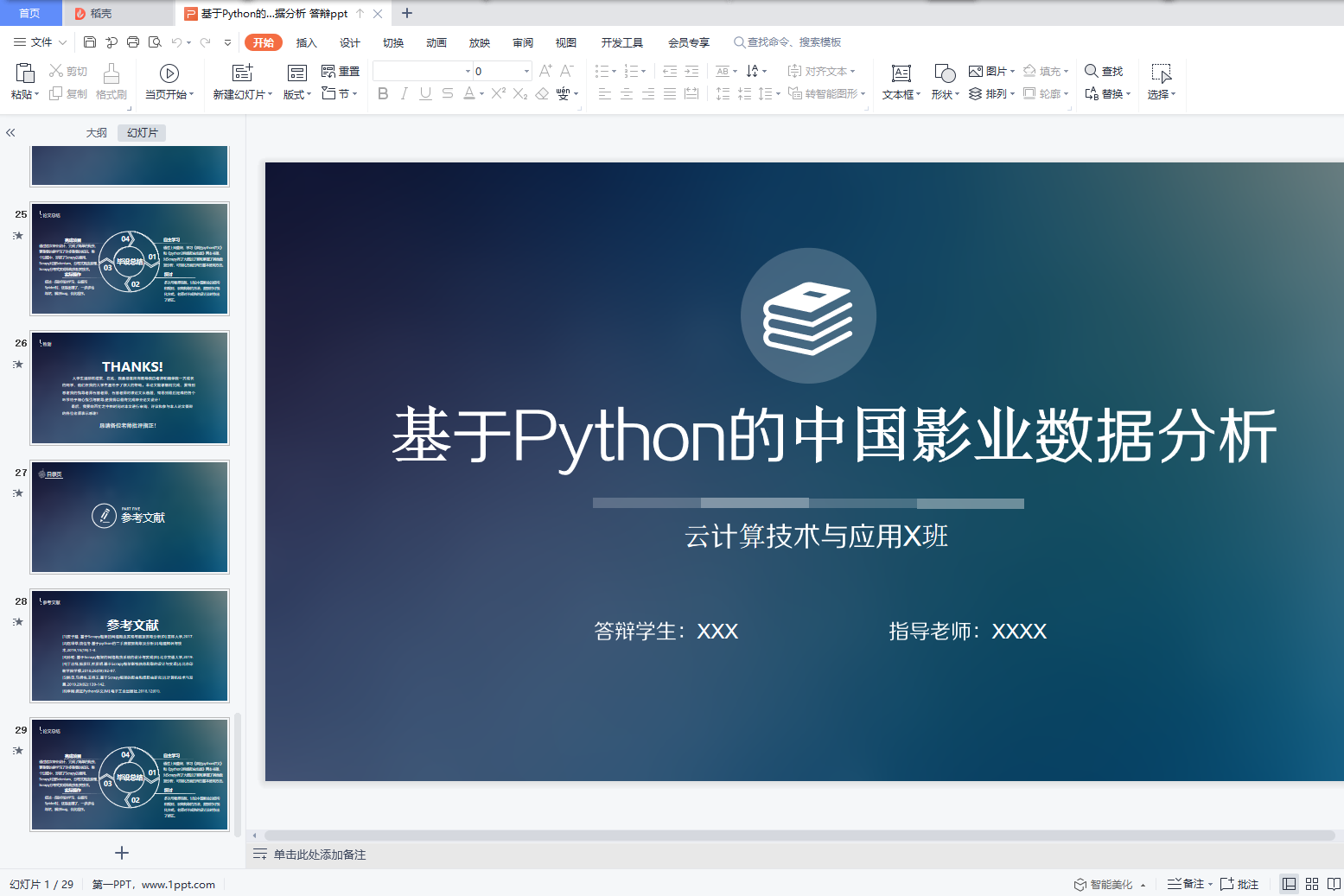Click the 查找 (Find) magnifier icon
Image resolution: width=1344 pixels, height=896 pixels.
[x=1092, y=71]
